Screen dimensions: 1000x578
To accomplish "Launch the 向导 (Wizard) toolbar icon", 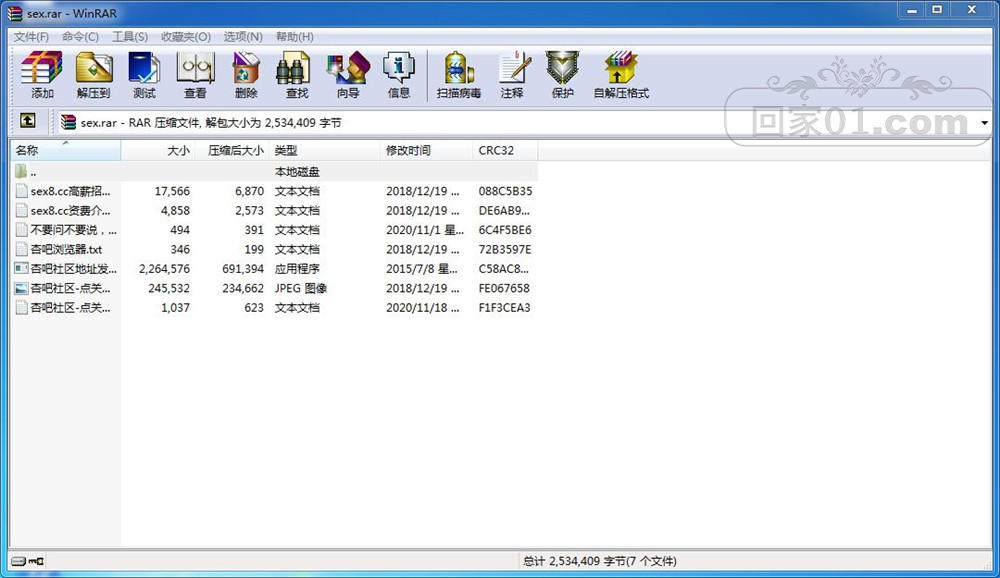I will tap(348, 68).
